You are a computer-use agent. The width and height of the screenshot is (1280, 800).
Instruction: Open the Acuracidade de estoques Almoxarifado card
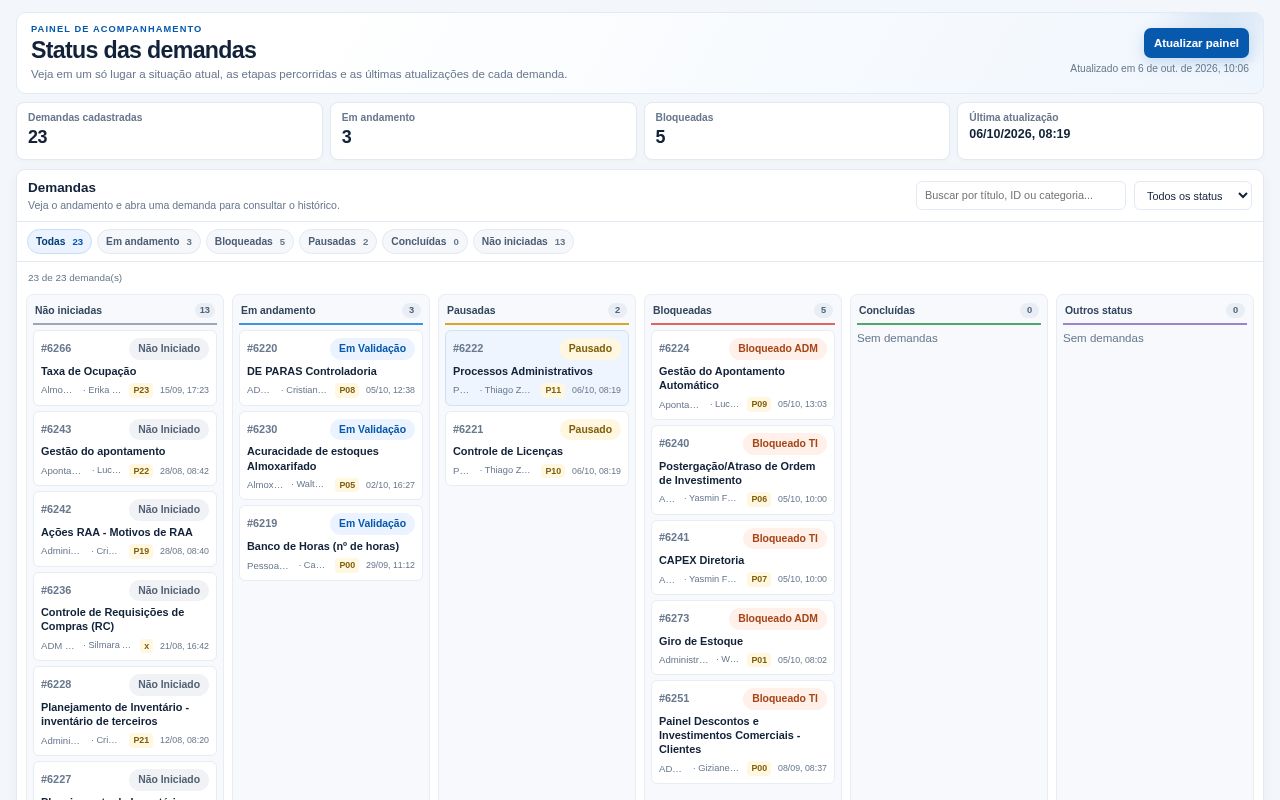(331, 455)
